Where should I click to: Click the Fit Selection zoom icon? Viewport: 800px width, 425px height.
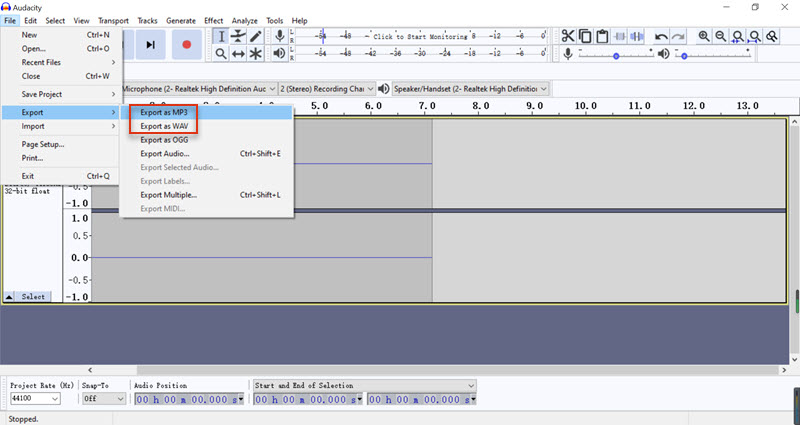click(x=738, y=36)
